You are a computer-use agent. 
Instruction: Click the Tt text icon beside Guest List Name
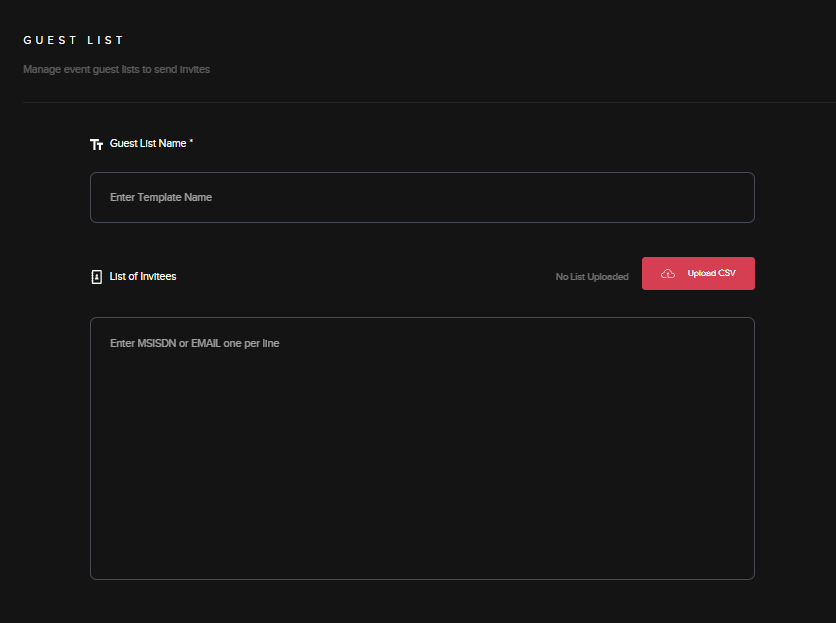coord(97,144)
